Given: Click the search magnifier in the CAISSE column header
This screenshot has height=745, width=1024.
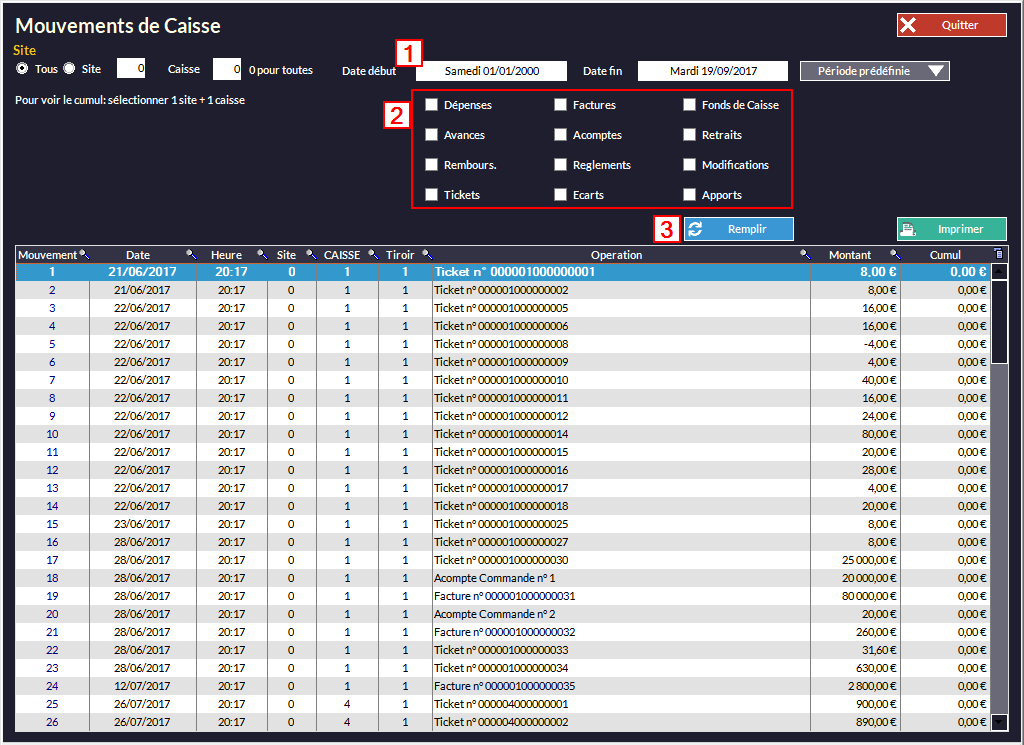Looking at the screenshot, I should click(x=373, y=255).
